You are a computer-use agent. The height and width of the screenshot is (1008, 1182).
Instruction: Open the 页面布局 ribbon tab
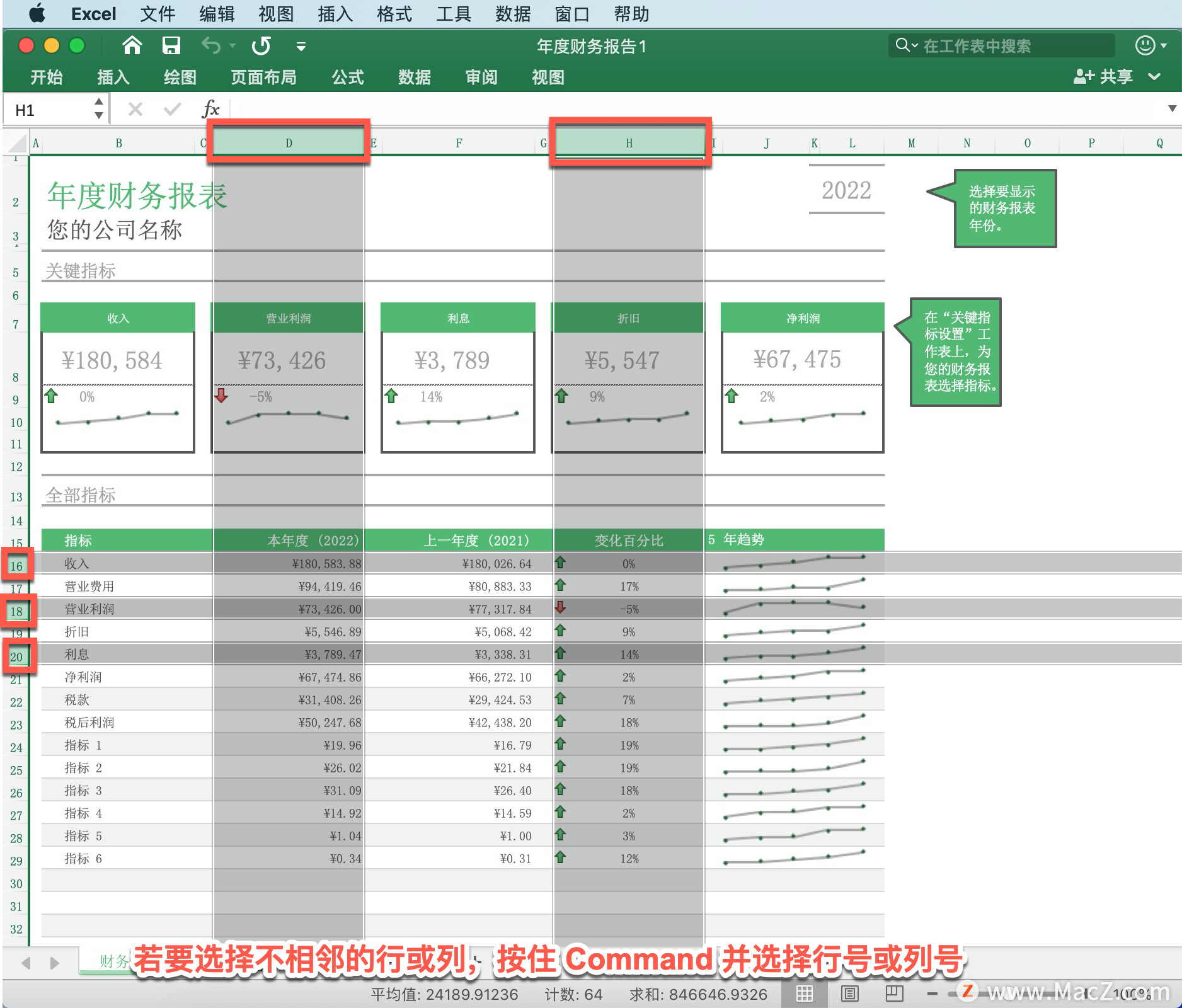click(x=263, y=77)
